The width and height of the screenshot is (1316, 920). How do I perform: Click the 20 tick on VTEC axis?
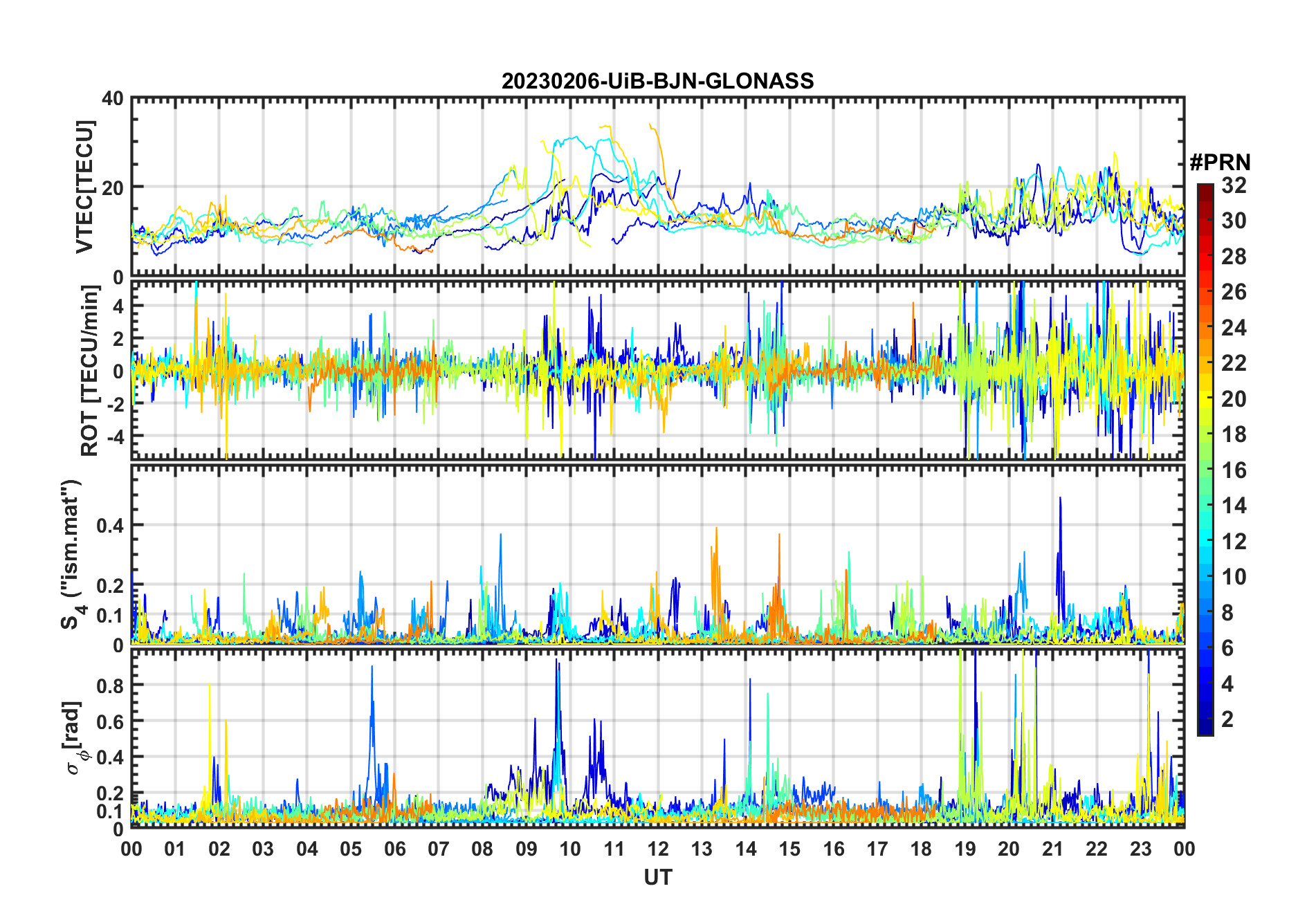(x=113, y=187)
